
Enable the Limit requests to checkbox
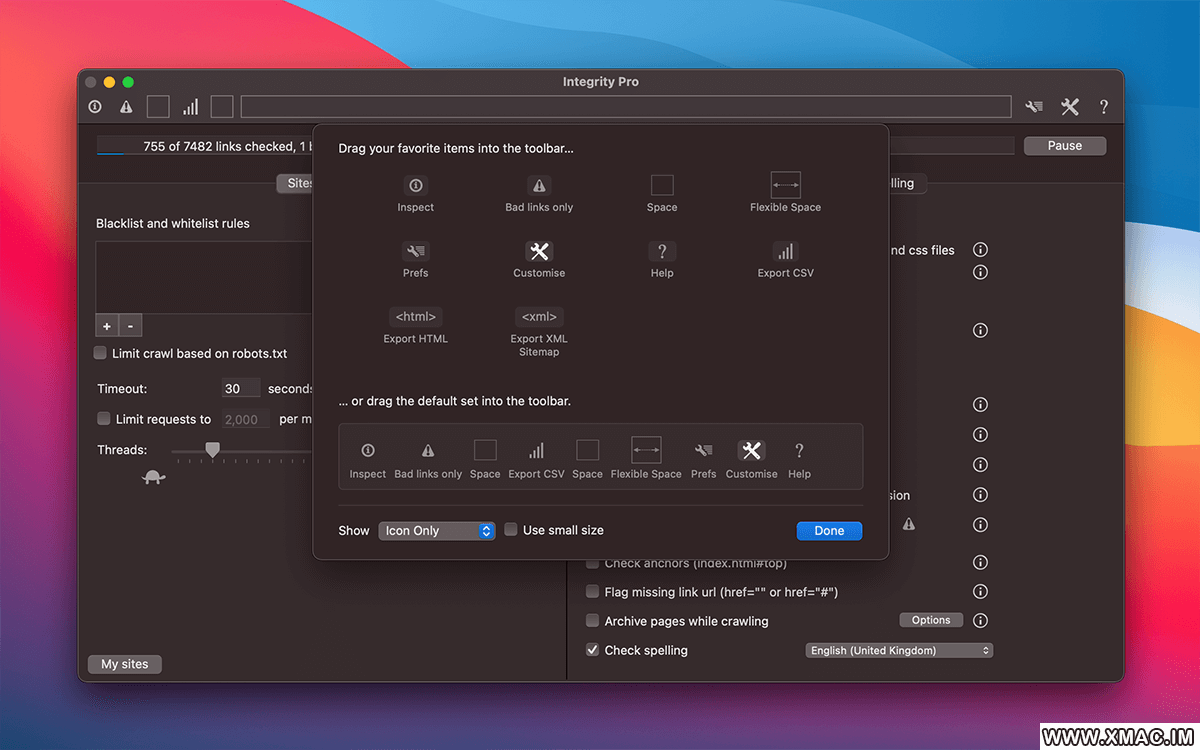(x=103, y=419)
